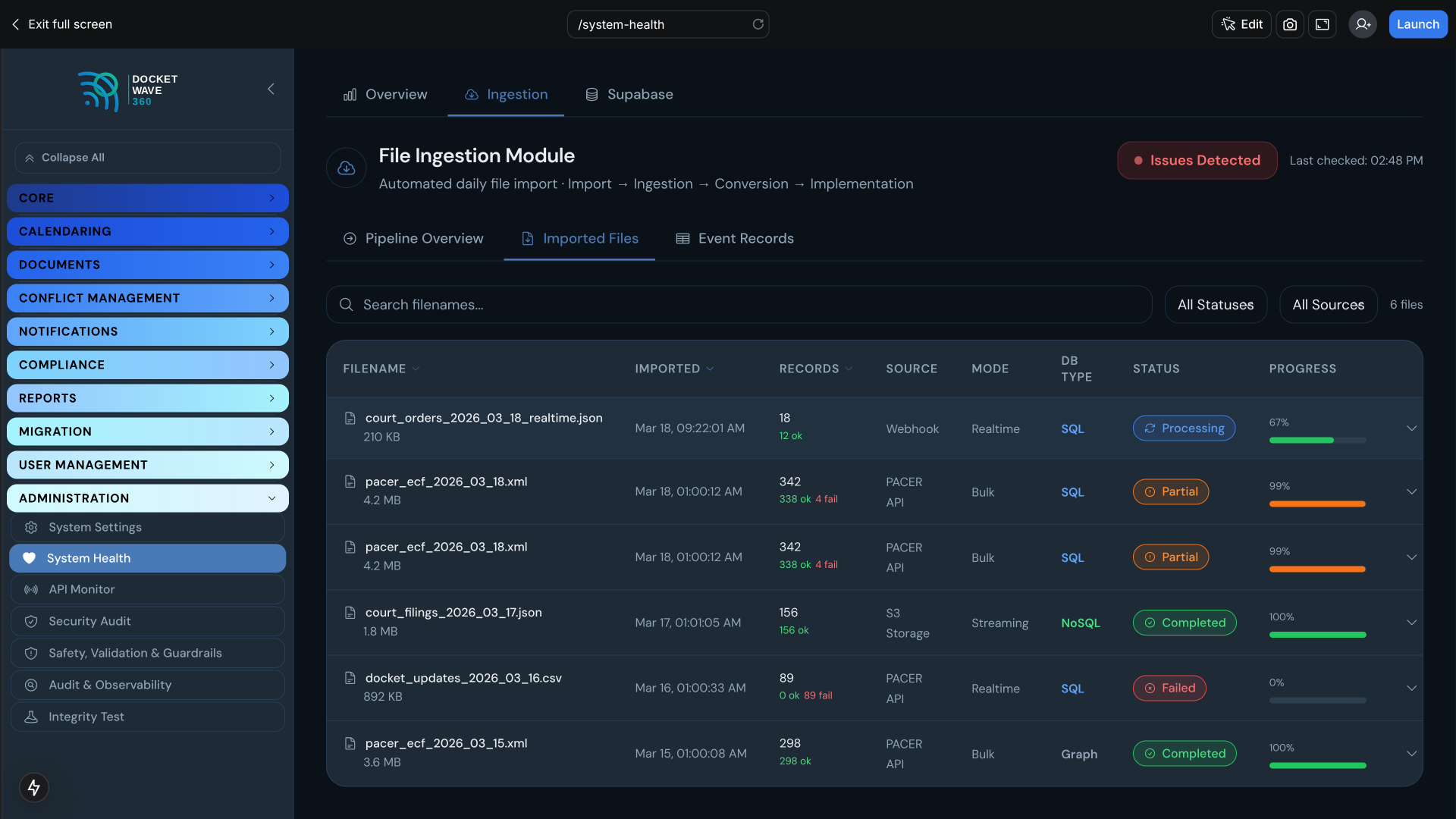Expand the docket_updates_2026_03_16.csv row details
Image resolution: width=1456 pixels, height=819 pixels.
point(1411,688)
